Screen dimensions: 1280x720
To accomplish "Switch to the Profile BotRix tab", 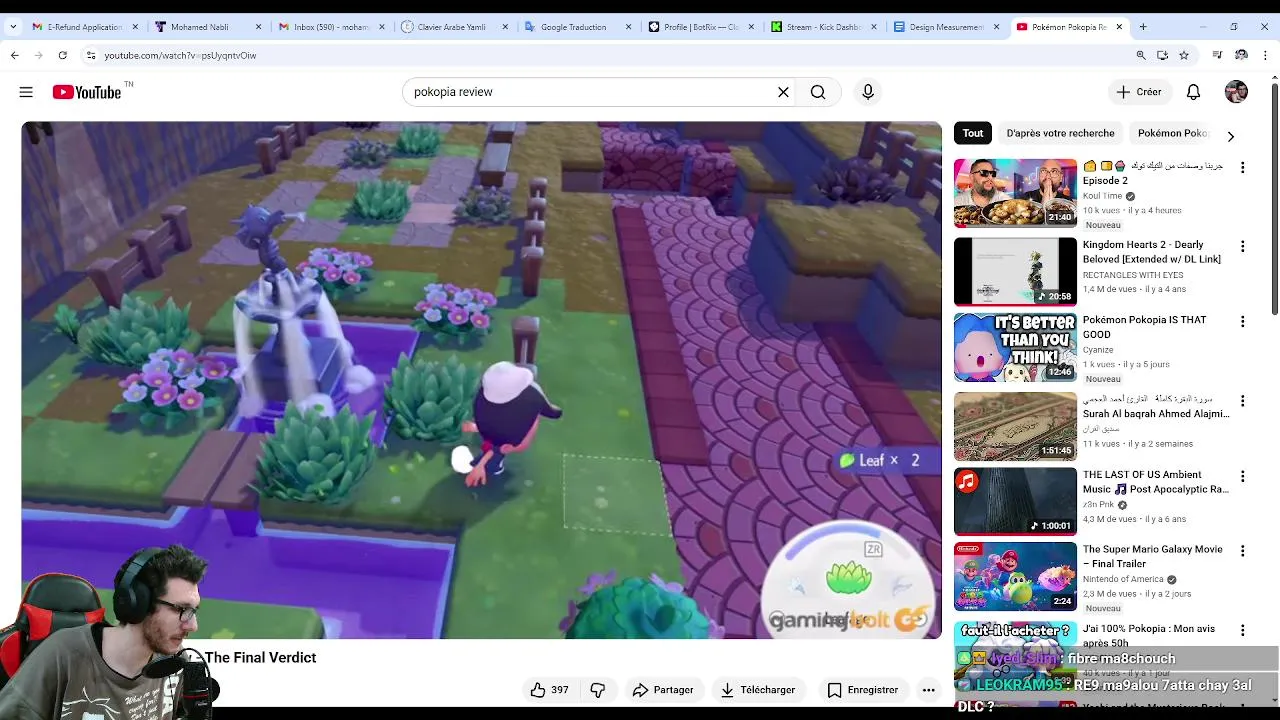I will (x=700, y=27).
